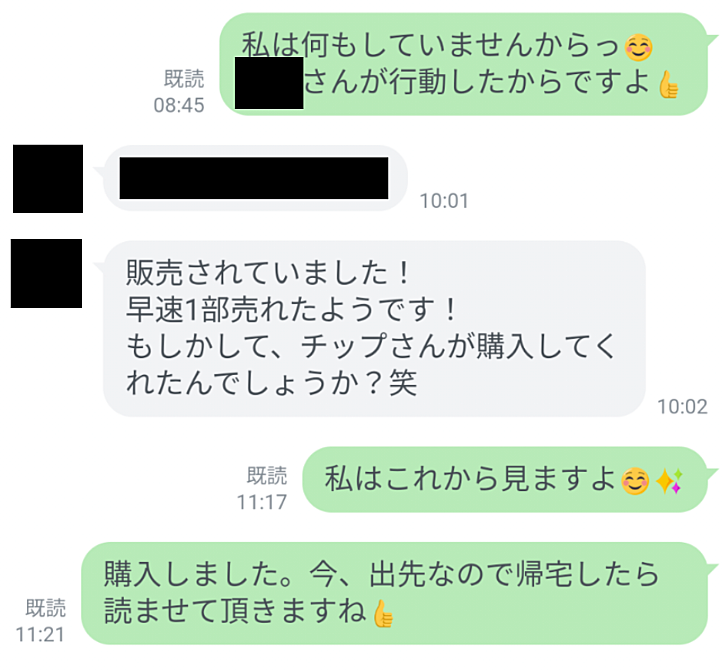The width and height of the screenshot is (722, 670).
Task: Tap the smiling emoji in 私はこれから見ますよ message
Action: [x=635, y=481]
